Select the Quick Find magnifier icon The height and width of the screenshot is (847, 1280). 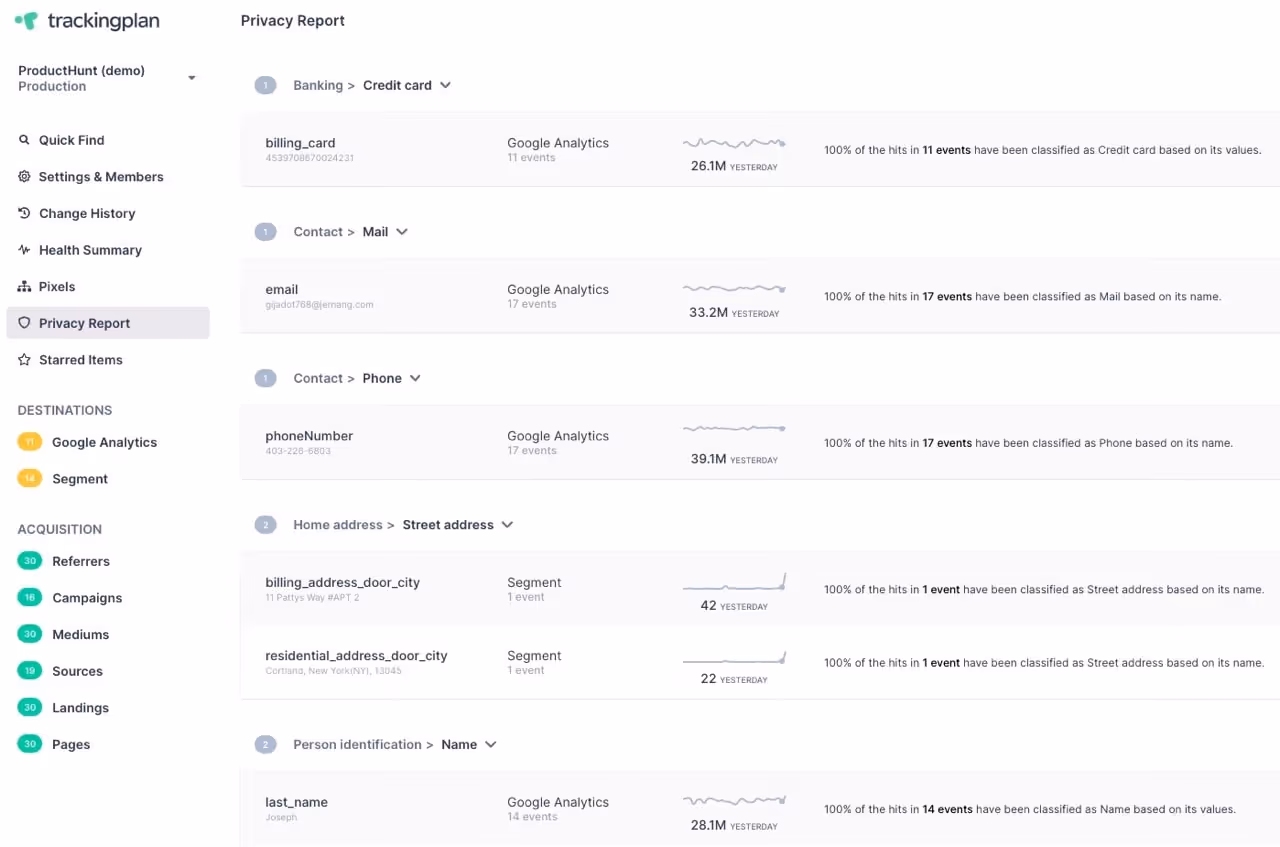pyautogui.click(x=24, y=140)
